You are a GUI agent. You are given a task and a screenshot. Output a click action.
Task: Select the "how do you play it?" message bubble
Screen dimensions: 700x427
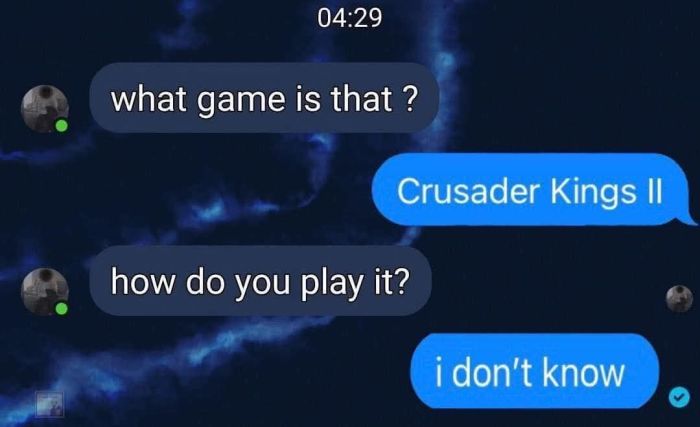coord(260,281)
